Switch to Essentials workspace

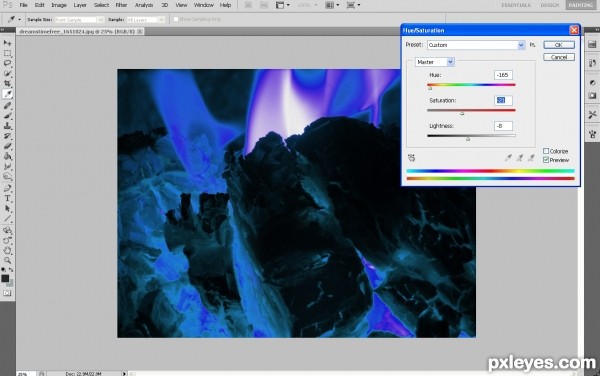pos(516,5)
